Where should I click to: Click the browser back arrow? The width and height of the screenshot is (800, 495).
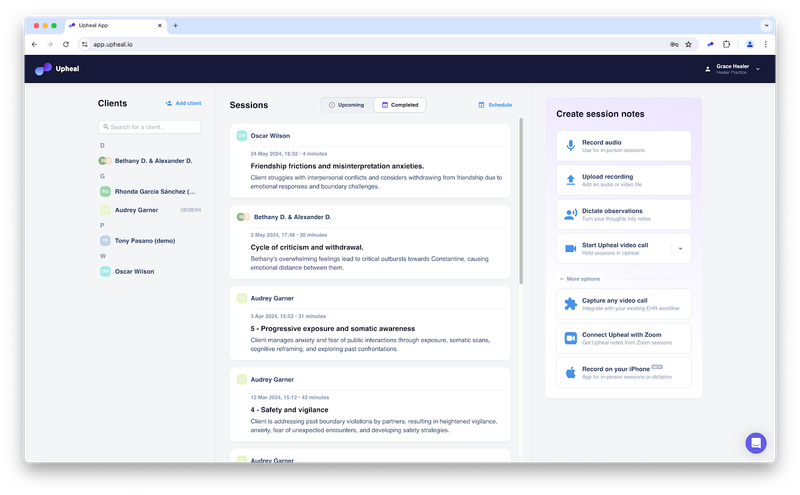(34, 44)
